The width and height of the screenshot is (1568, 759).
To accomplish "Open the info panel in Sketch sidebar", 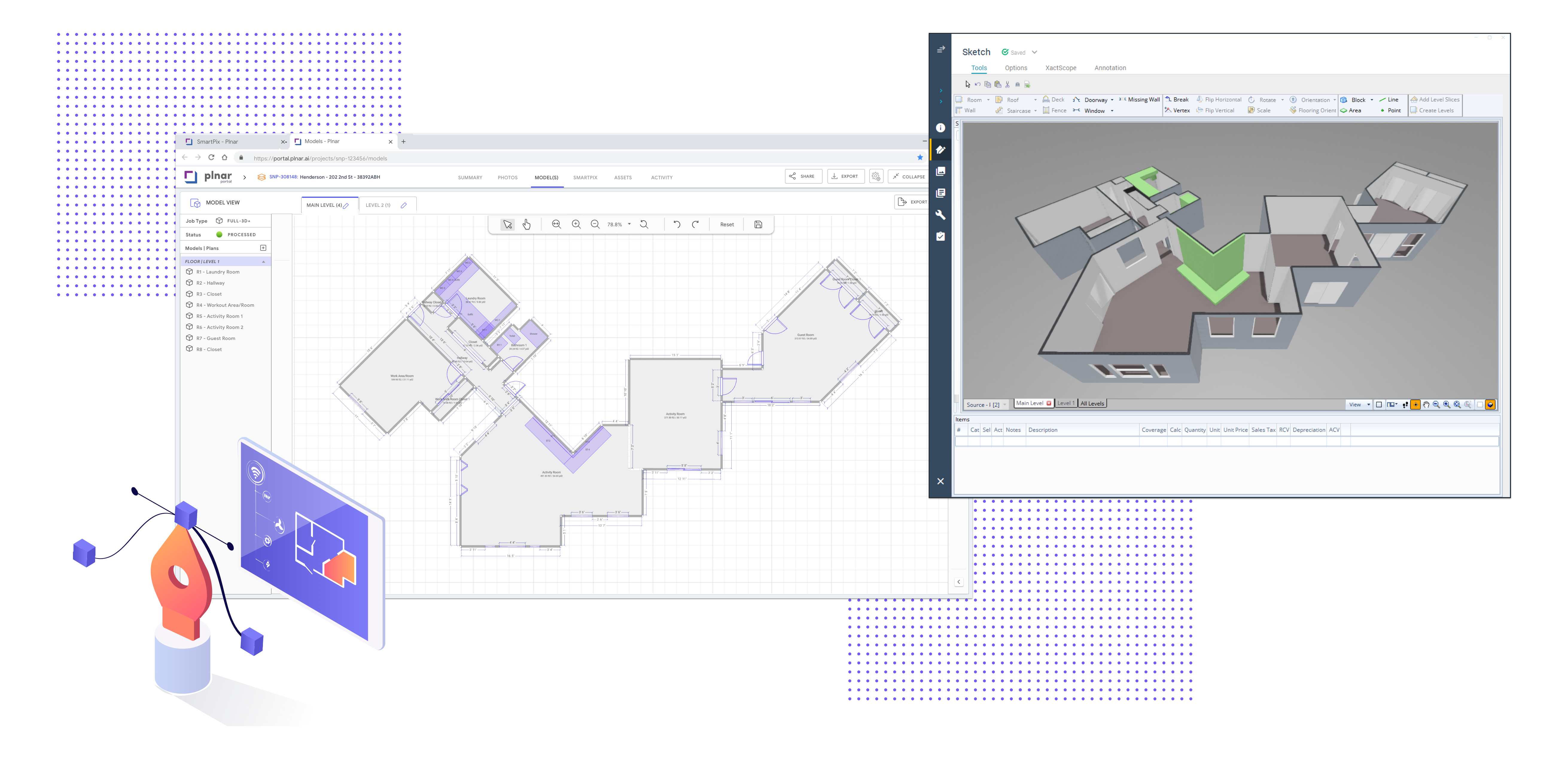I will coord(940,128).
